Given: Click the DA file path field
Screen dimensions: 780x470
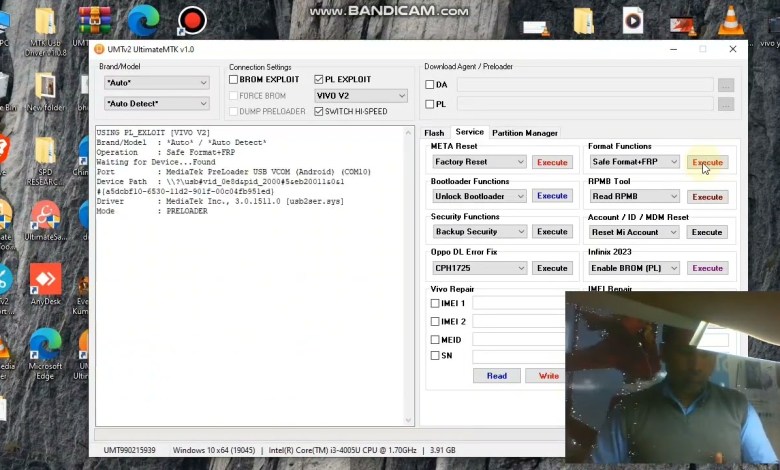Looking at the screenshot, I should coord(585,85).
